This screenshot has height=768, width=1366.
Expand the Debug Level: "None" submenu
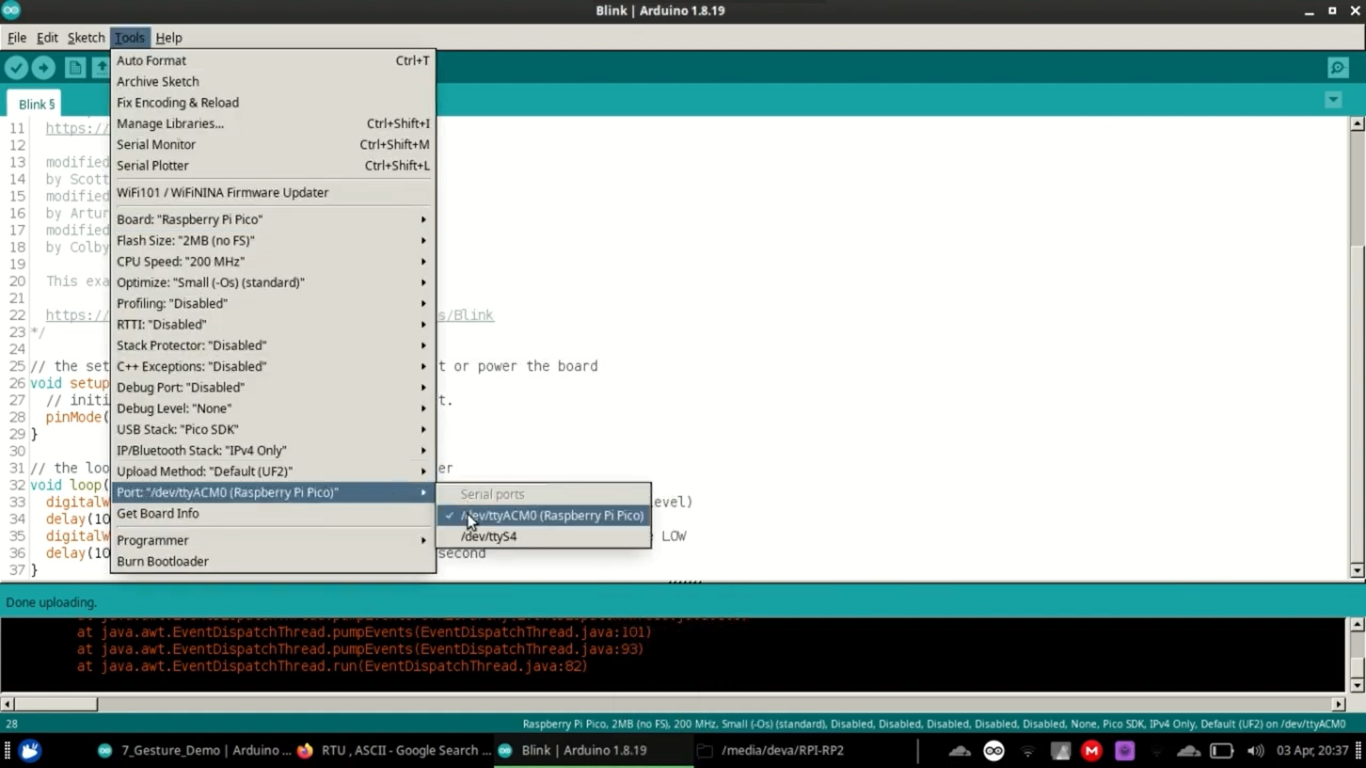273,408
